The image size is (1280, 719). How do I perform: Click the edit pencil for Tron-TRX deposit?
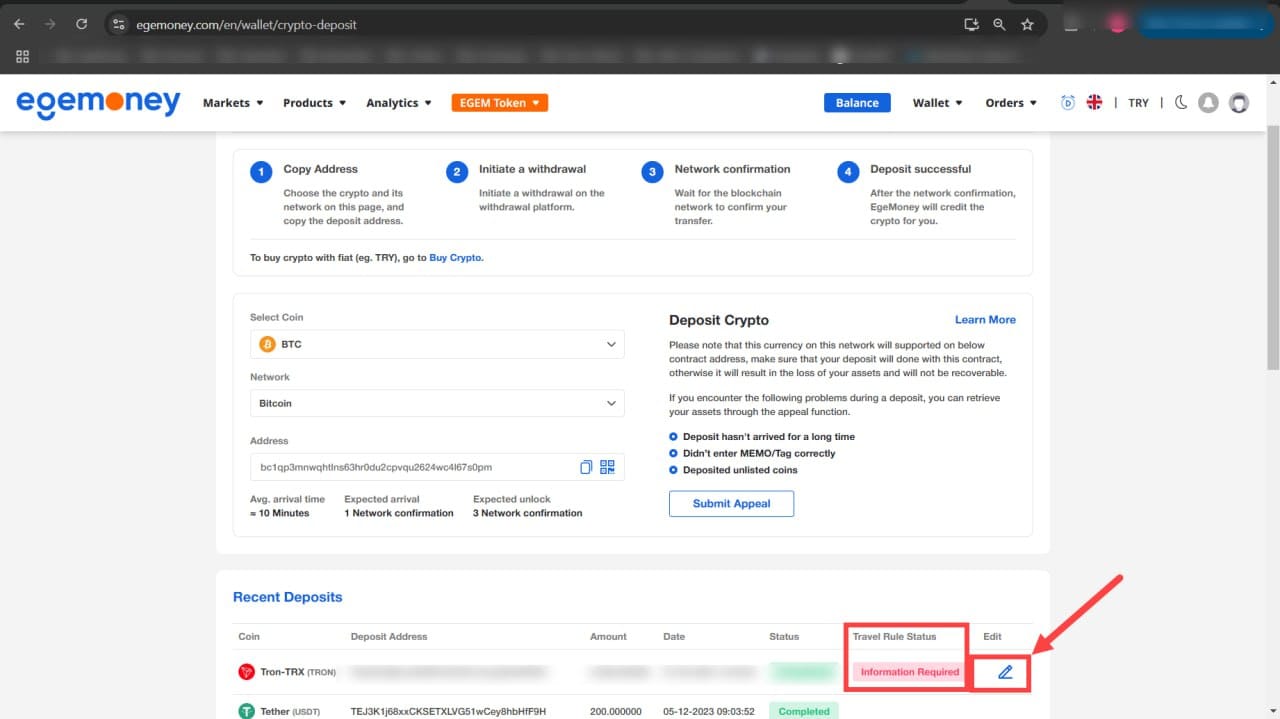coord(1005,672)
